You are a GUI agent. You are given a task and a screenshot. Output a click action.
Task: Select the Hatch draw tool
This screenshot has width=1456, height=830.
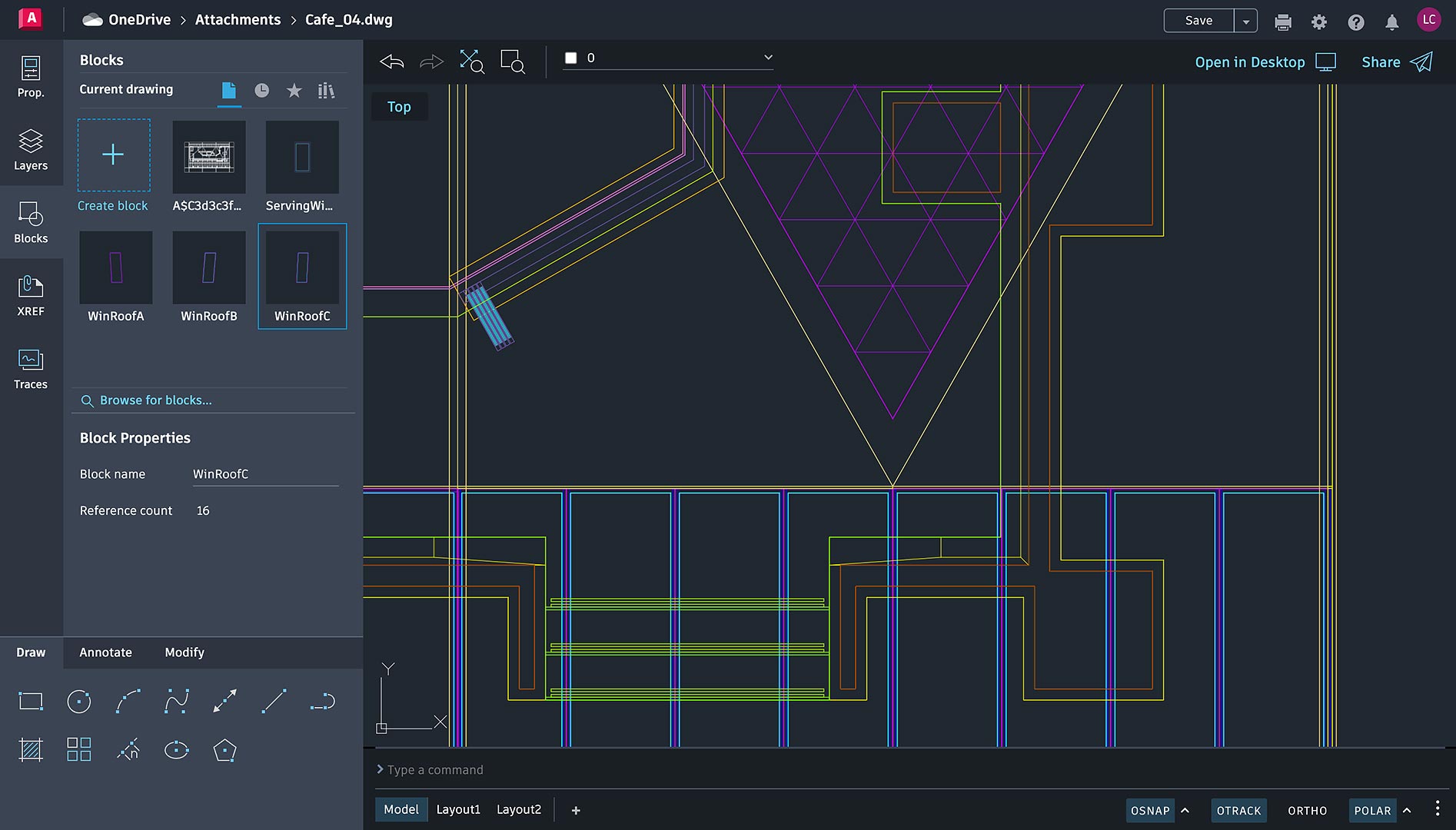pyautogui.click(x=31, y=750)
